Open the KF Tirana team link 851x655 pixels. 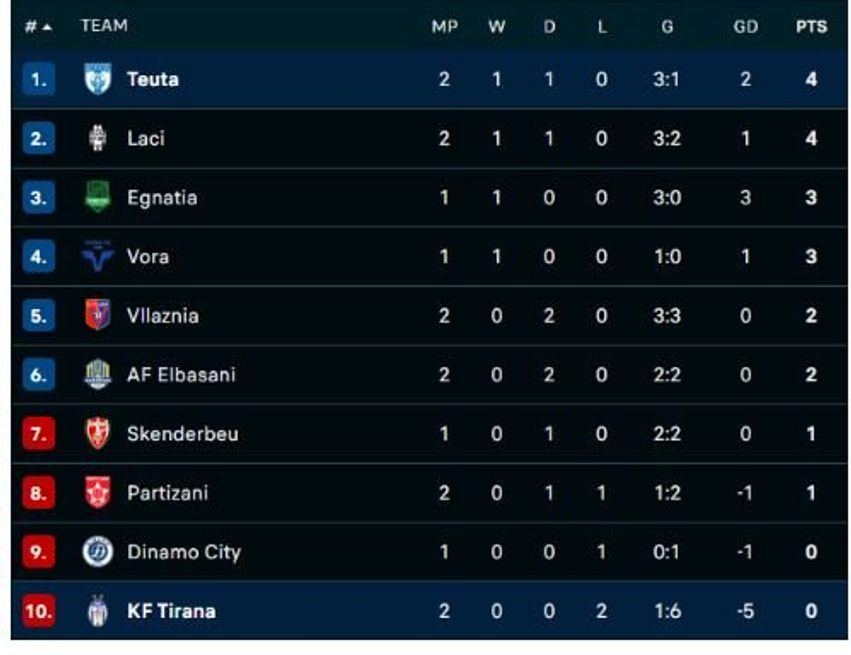pyautogui.click(x=172, y=611)
